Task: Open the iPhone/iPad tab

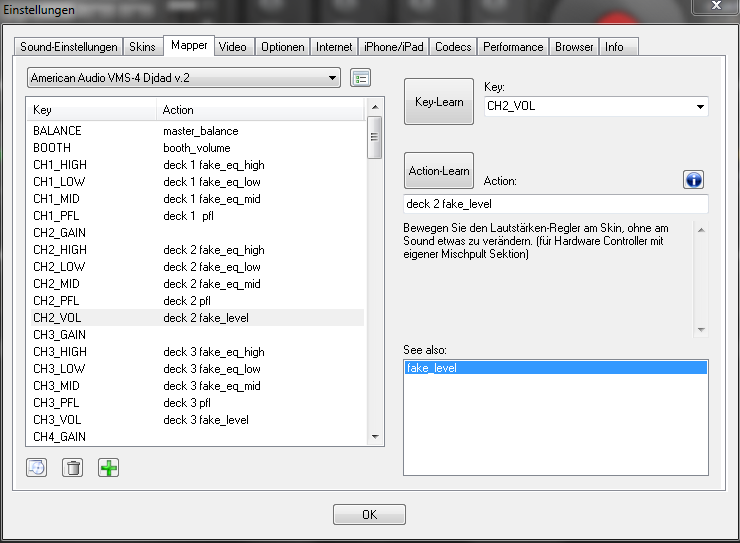Action: pos(394,47)
